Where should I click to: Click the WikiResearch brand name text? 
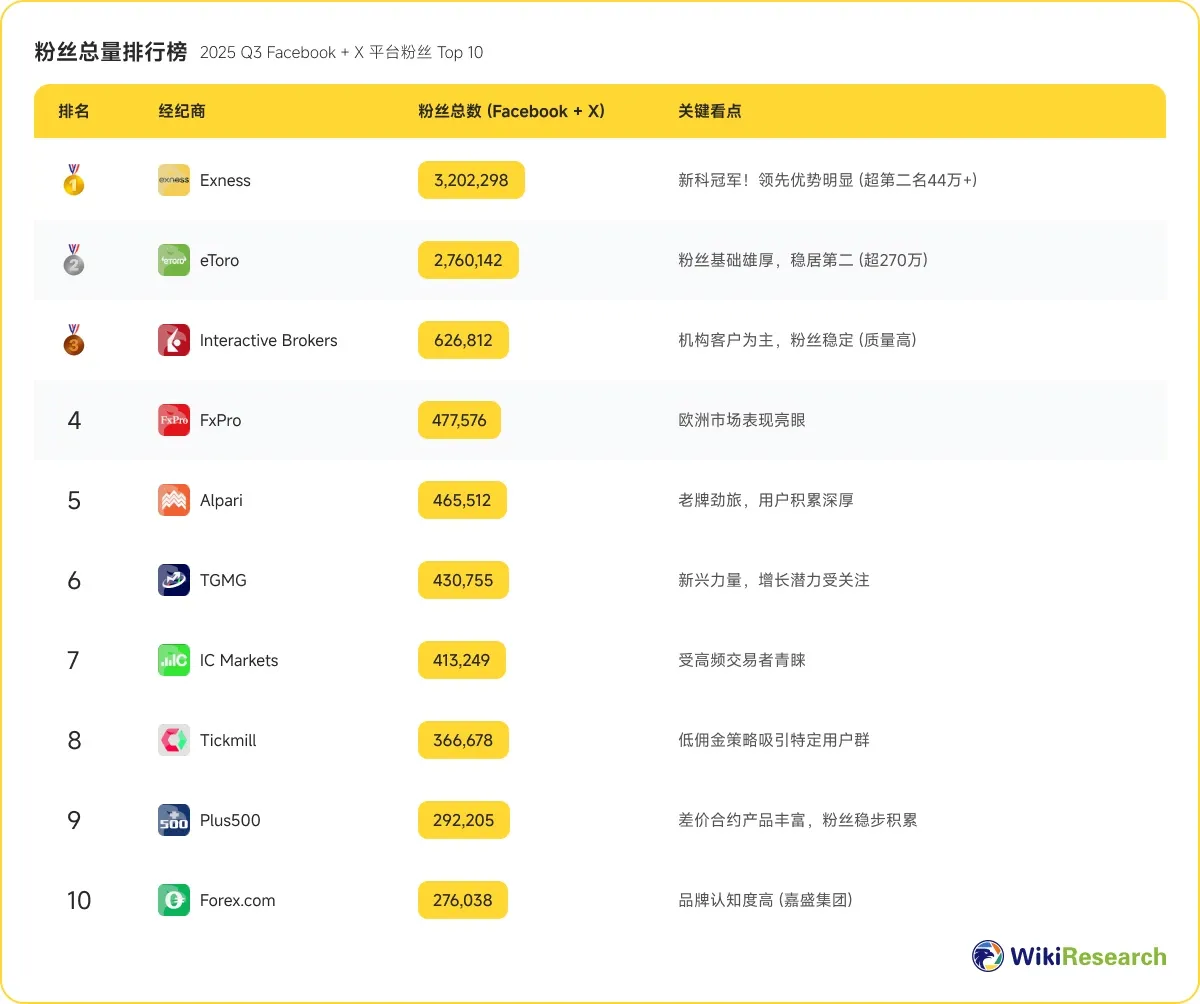pos(1088,957)
